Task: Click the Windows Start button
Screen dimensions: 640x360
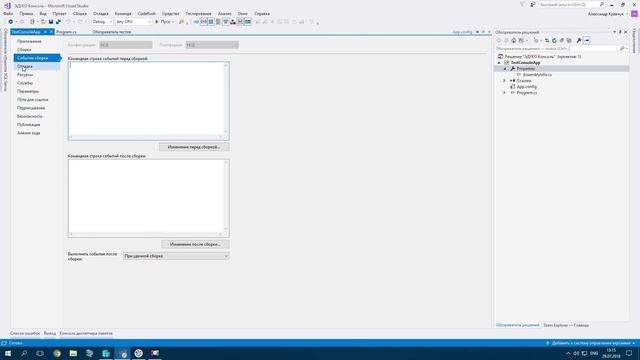Action: (8, 353)
